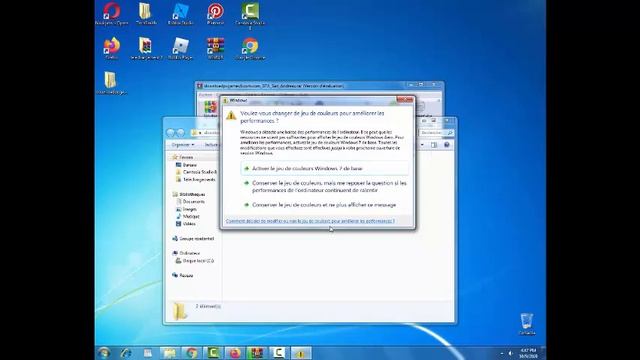Toggle the preview pane icon in Explorer
Viewport: 640px width, 360px height.
[x=434, y=145]
